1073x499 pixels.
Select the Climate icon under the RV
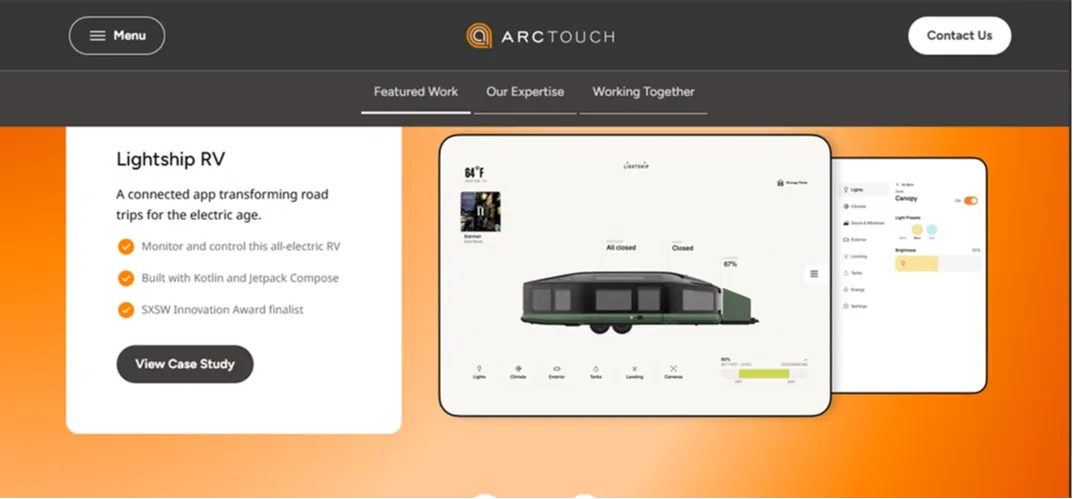(x=518, y=371)
